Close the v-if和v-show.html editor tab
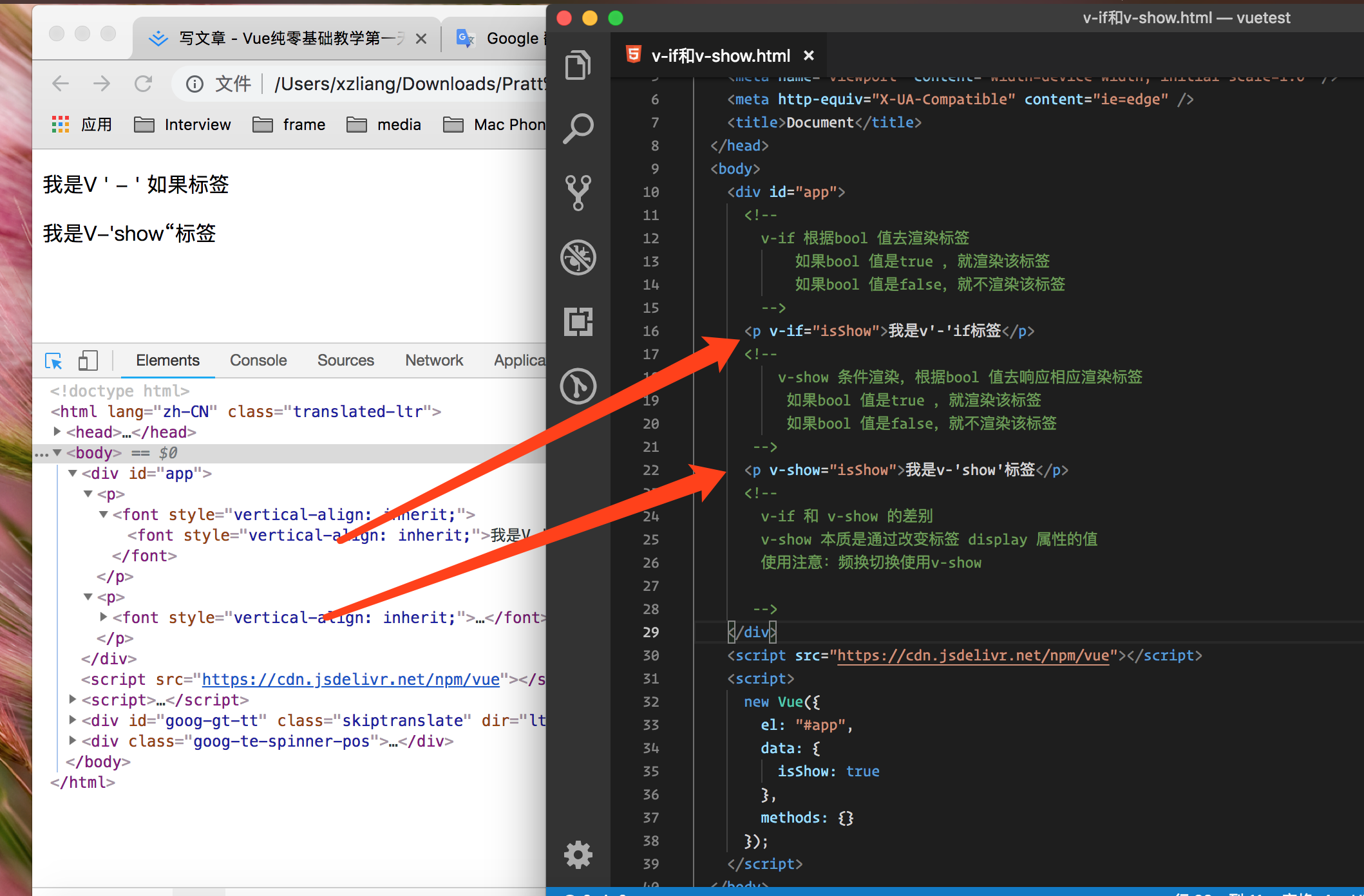The height and width of the screenshot is (896, 1364). point(809,56)
